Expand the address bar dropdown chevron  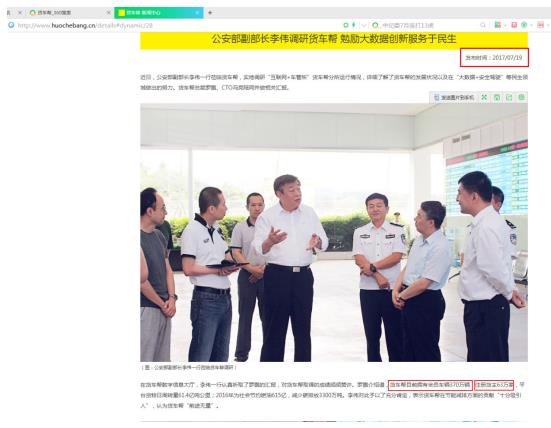364,25
